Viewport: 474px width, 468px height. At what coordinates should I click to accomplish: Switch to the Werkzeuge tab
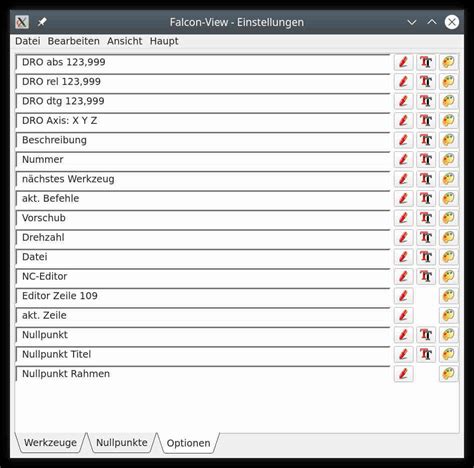(x=50, y=443)
